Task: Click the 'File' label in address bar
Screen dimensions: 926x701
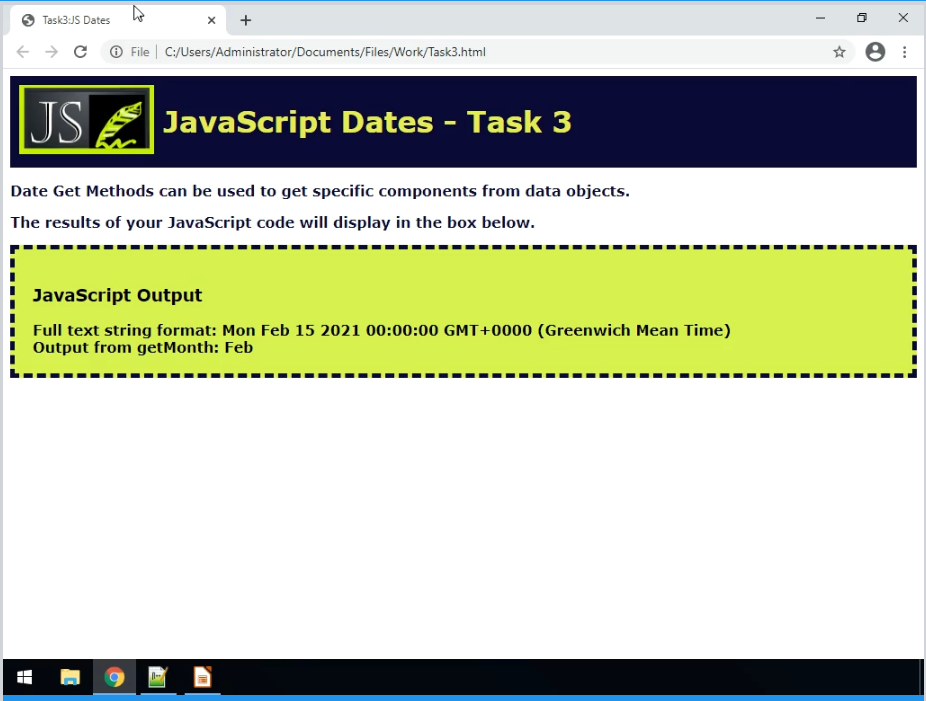Action: [140, 52]
